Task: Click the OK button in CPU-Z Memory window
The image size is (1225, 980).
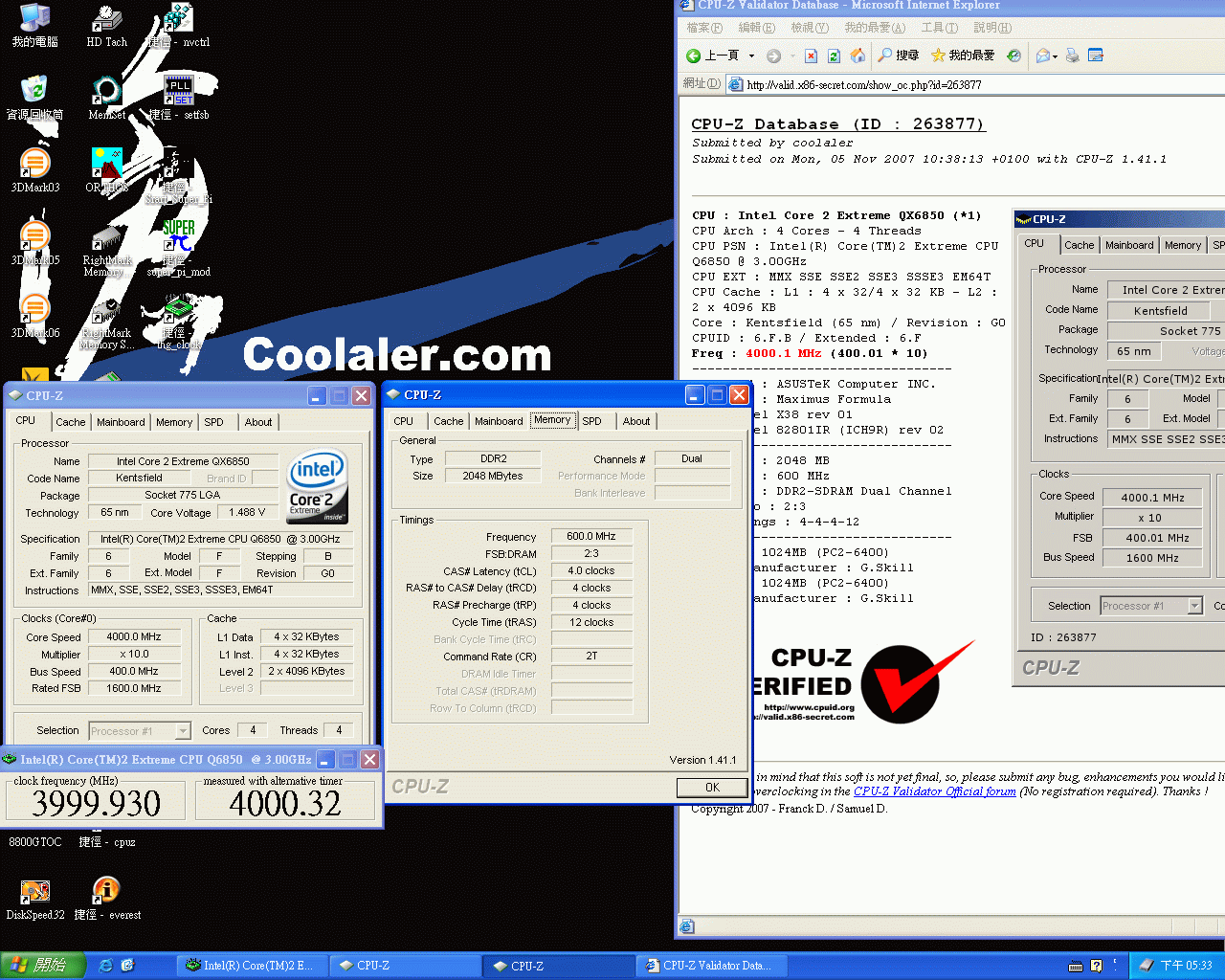Action: (x=712, y=788)
